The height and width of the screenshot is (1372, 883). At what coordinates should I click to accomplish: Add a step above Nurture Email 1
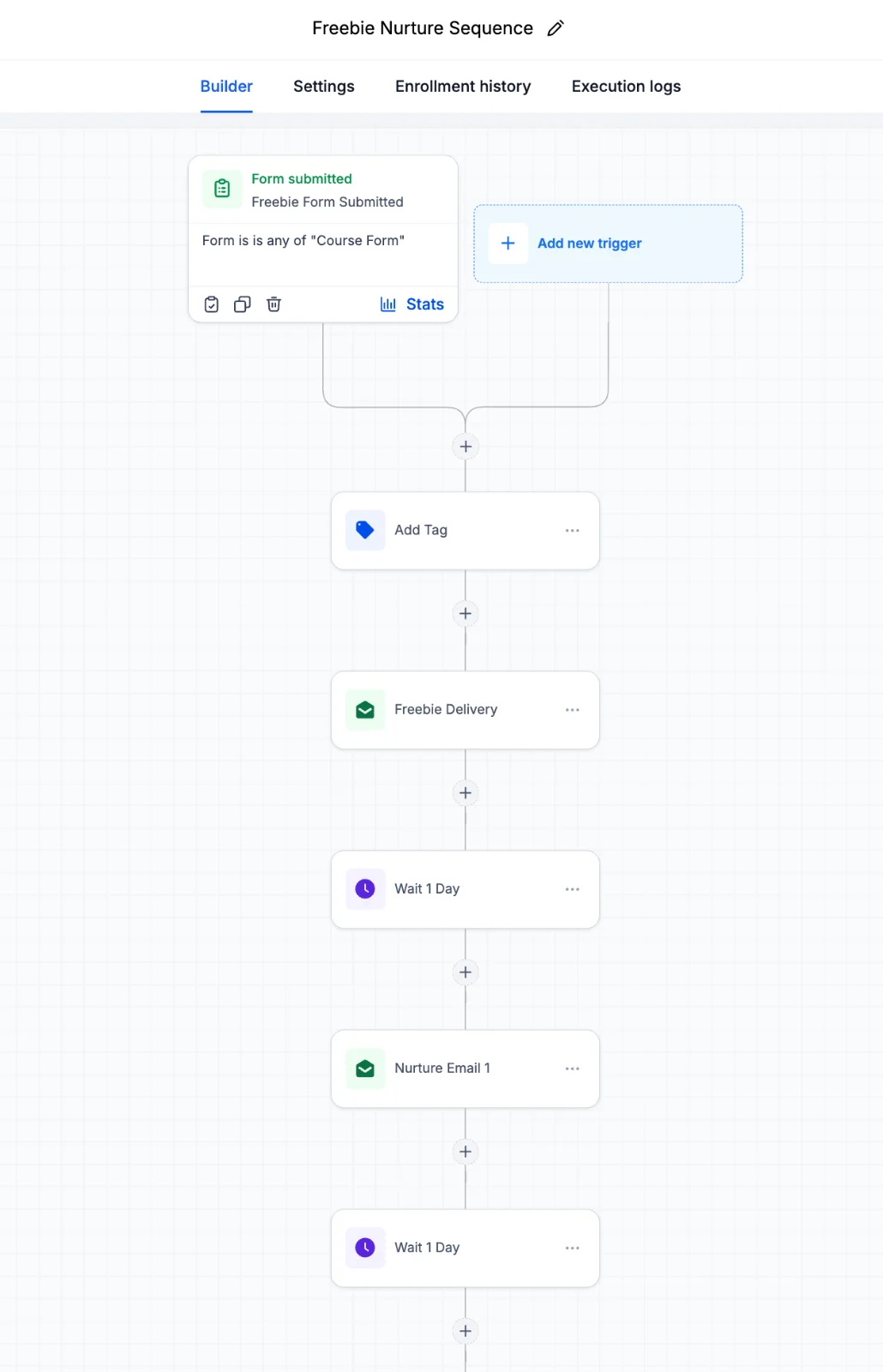[x=466, y=972]
